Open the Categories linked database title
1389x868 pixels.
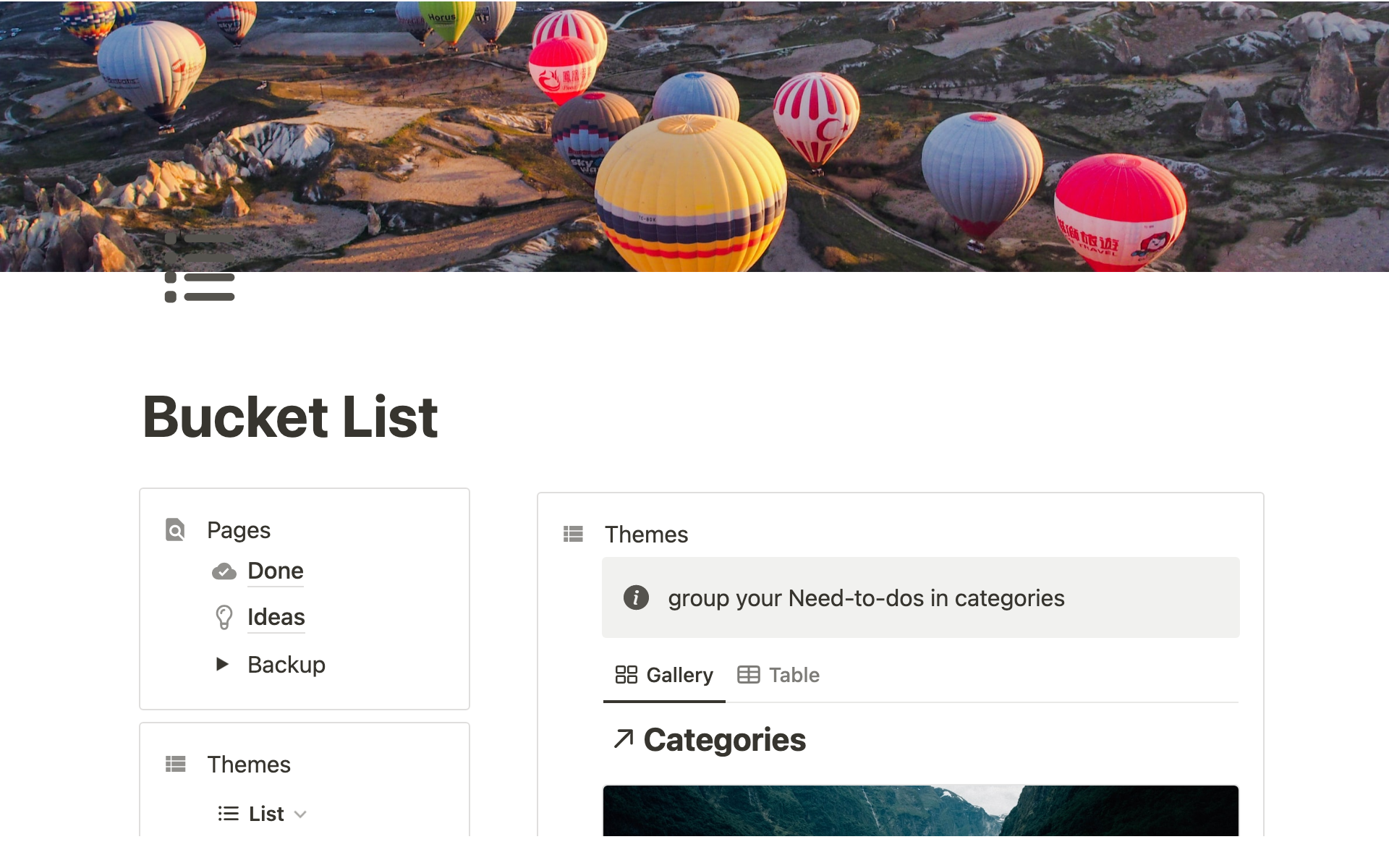pyautogui.click(x=724, y=740)
